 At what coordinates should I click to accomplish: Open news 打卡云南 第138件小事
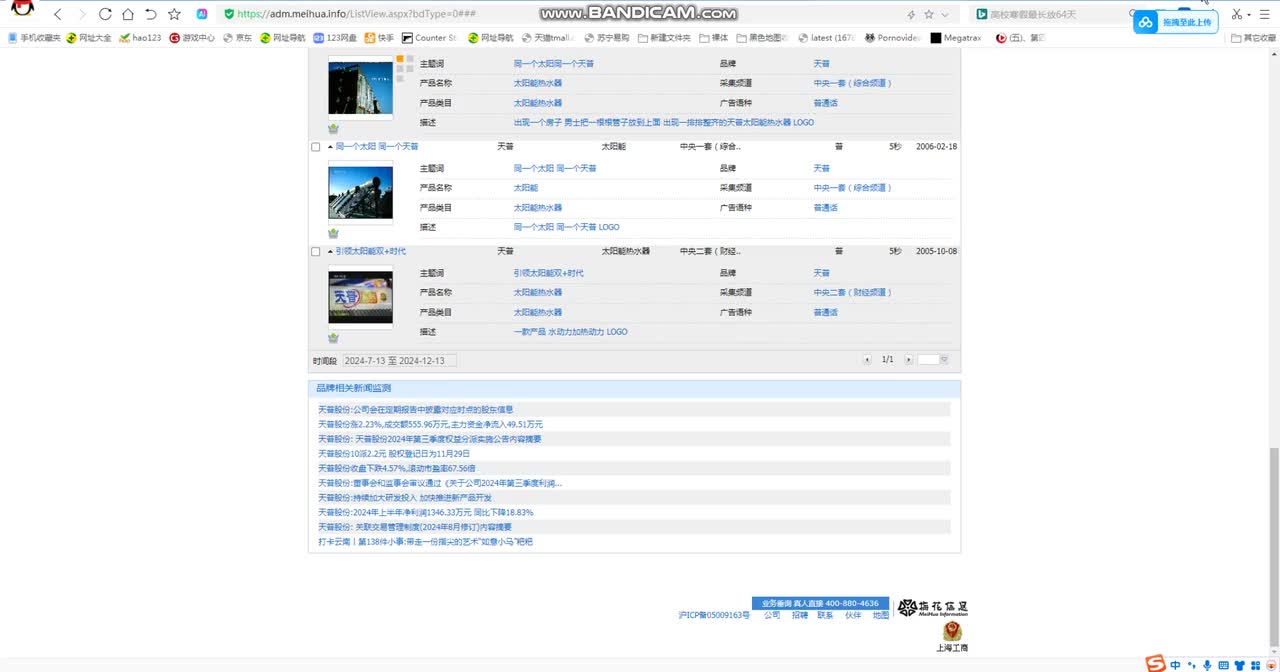click(x=425, y=542)
